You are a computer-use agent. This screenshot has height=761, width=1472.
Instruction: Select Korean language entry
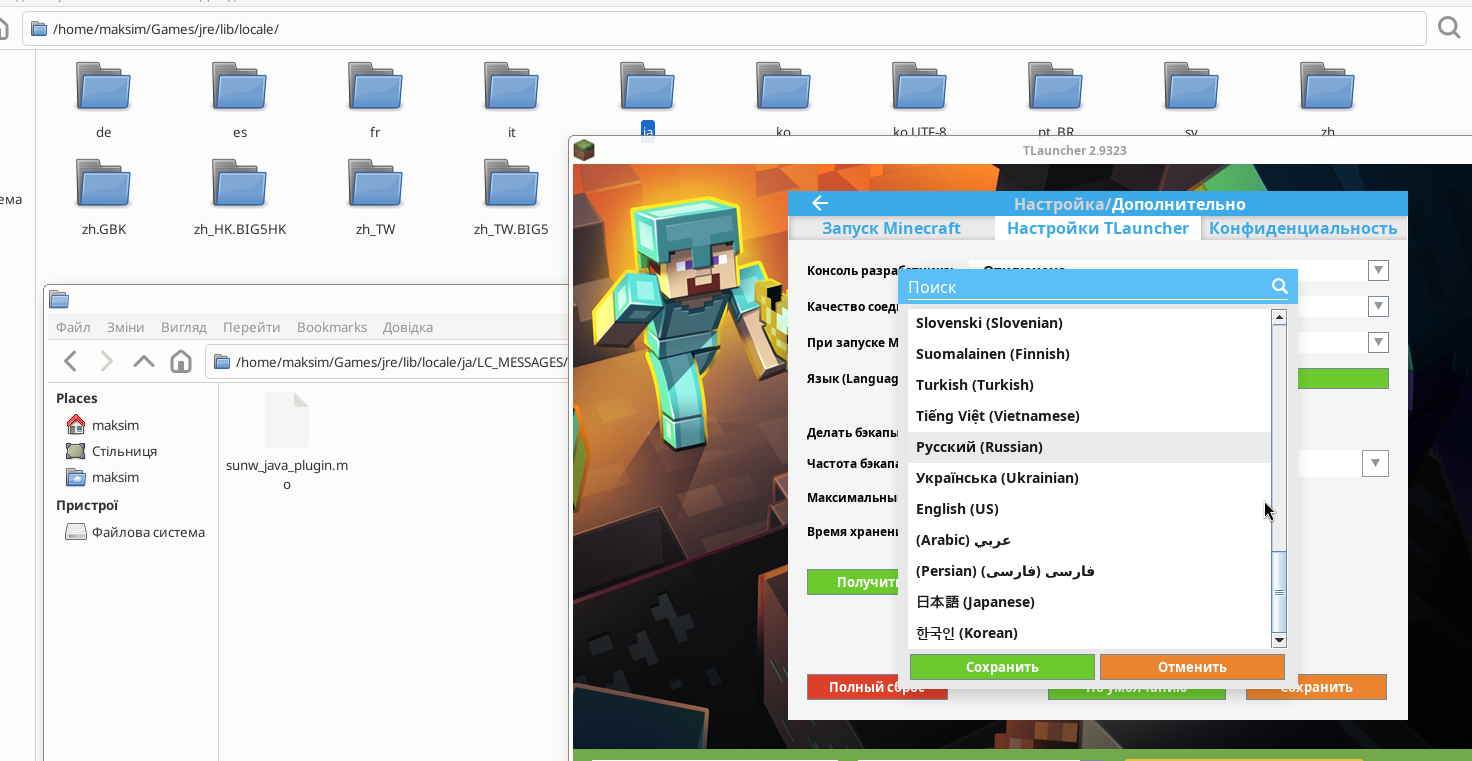(x=1089, y=633)
